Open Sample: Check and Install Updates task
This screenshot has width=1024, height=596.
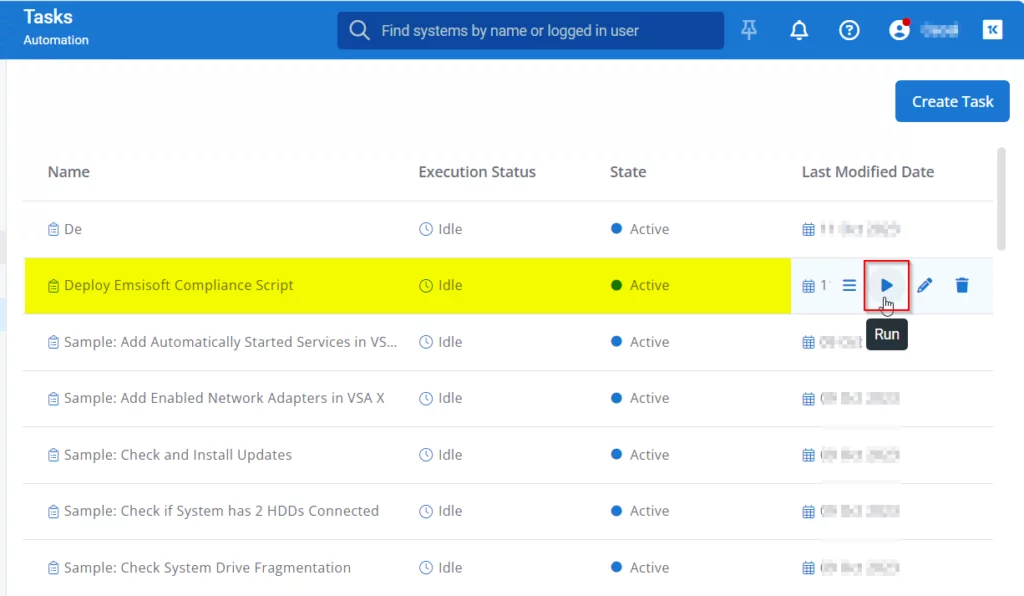(x=178, y=455)
